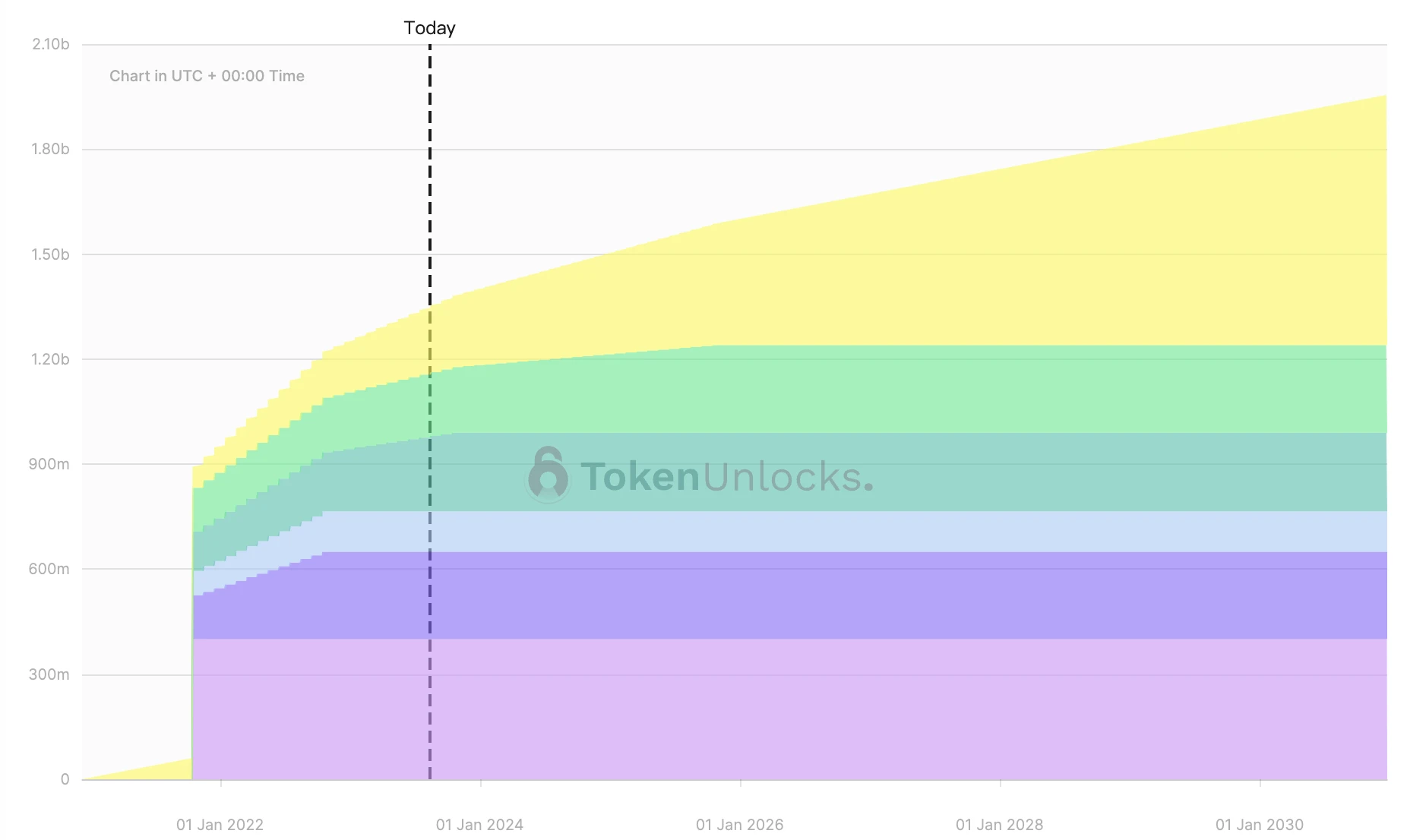Click the 1.50b y-axis label
1407x840 pixels.
point(50,254)
